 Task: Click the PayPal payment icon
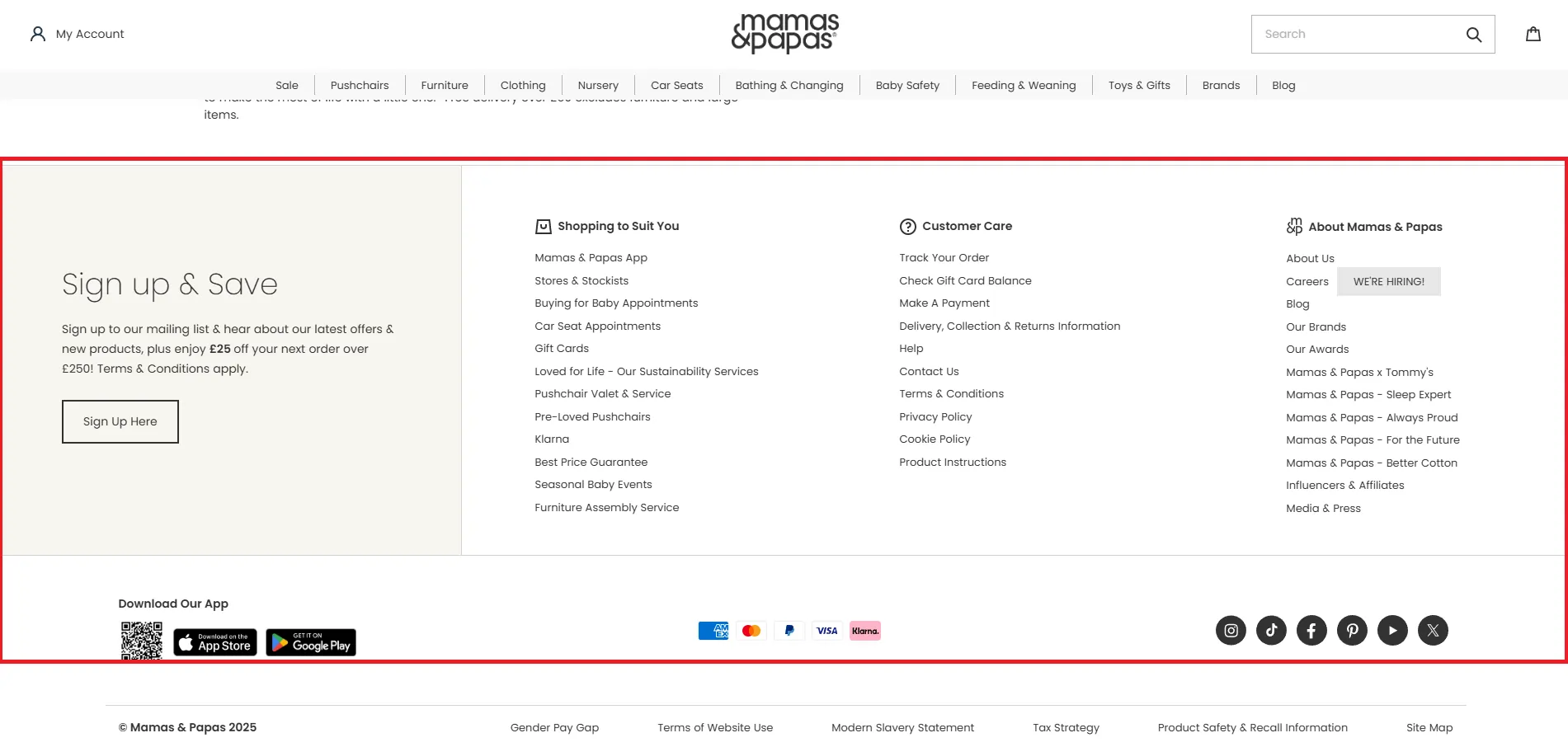tap(789, 631)
